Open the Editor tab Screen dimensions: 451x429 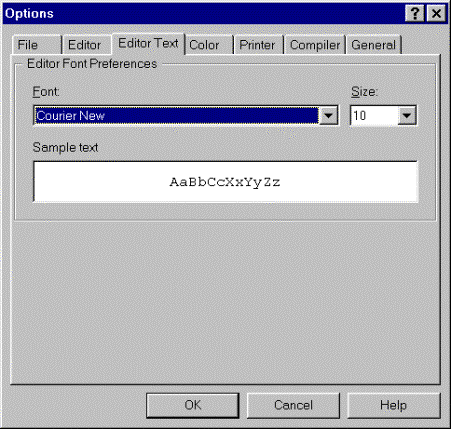coord(87,45)
